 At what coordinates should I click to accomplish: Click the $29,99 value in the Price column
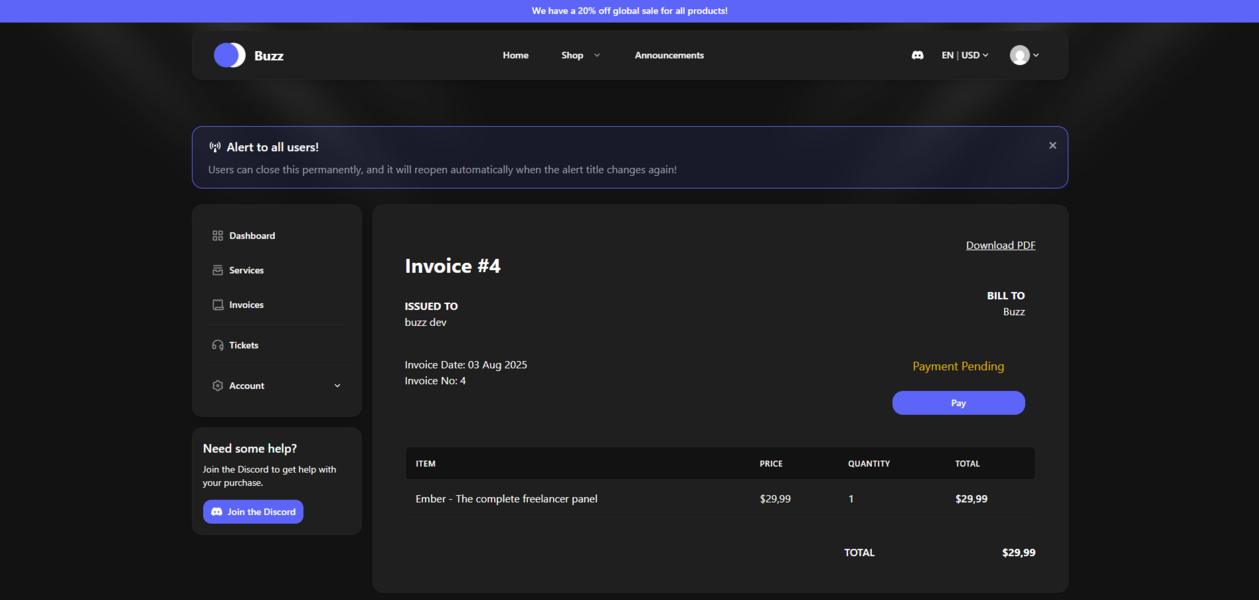point(775,499)
